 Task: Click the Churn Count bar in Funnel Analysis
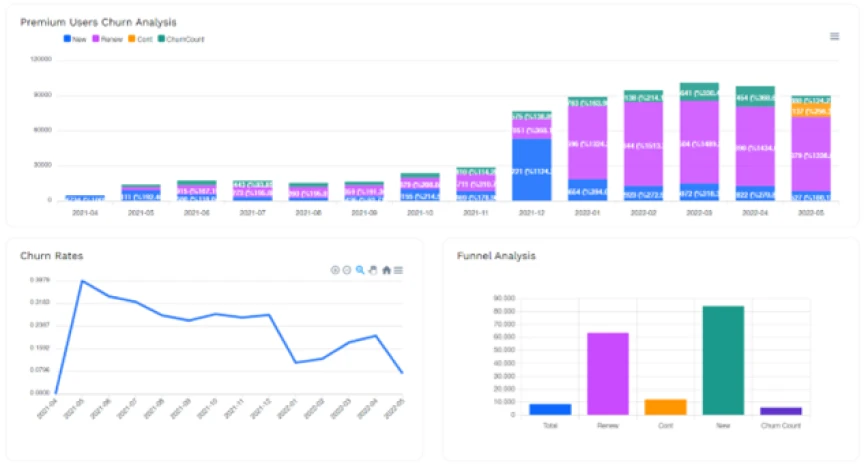[781, 411]
